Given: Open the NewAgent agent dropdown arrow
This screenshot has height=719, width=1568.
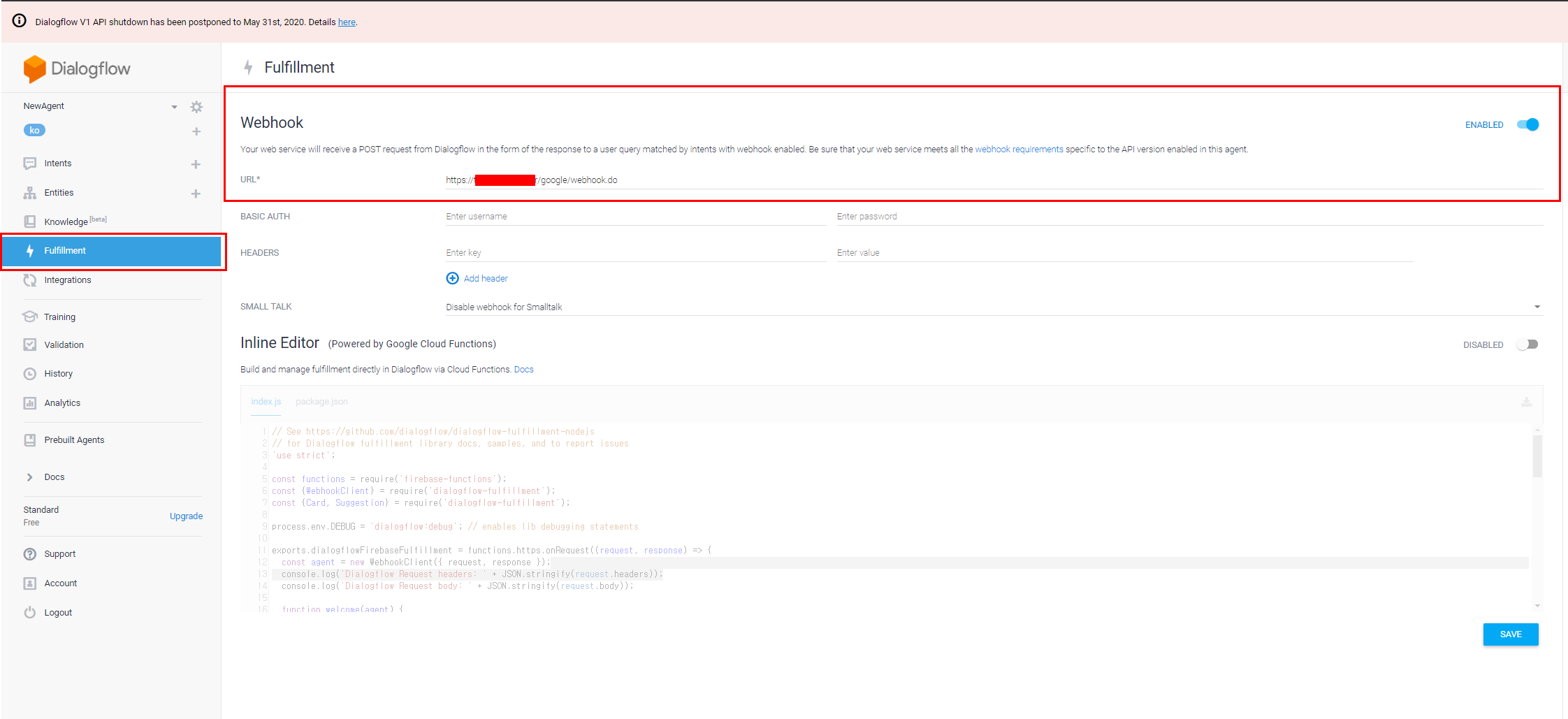Looking at the screenshot, I should point(174,107).
